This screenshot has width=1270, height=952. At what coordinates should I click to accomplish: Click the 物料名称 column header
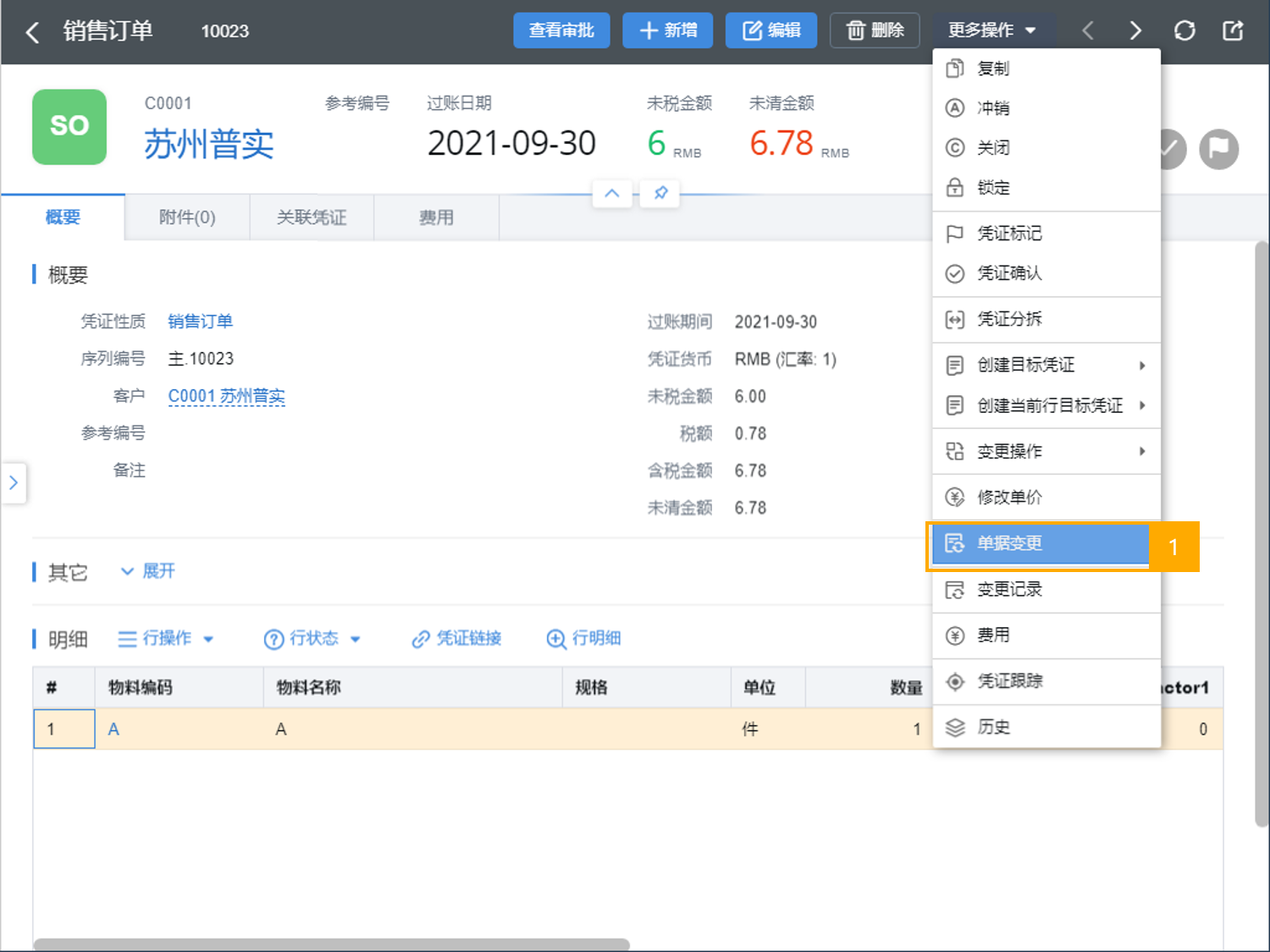tap(413, 687)
